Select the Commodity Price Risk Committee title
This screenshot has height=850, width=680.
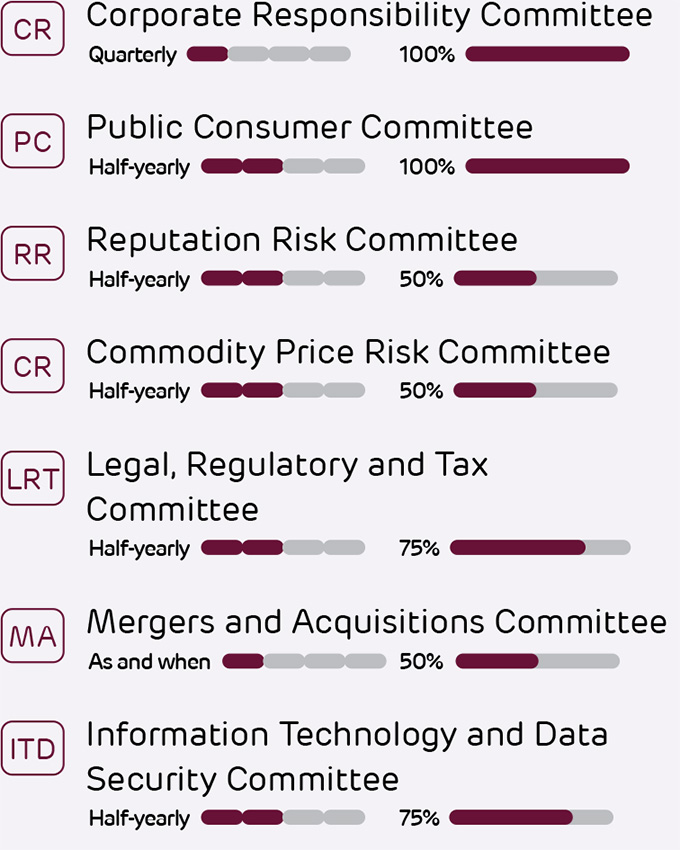coord(348,352)
